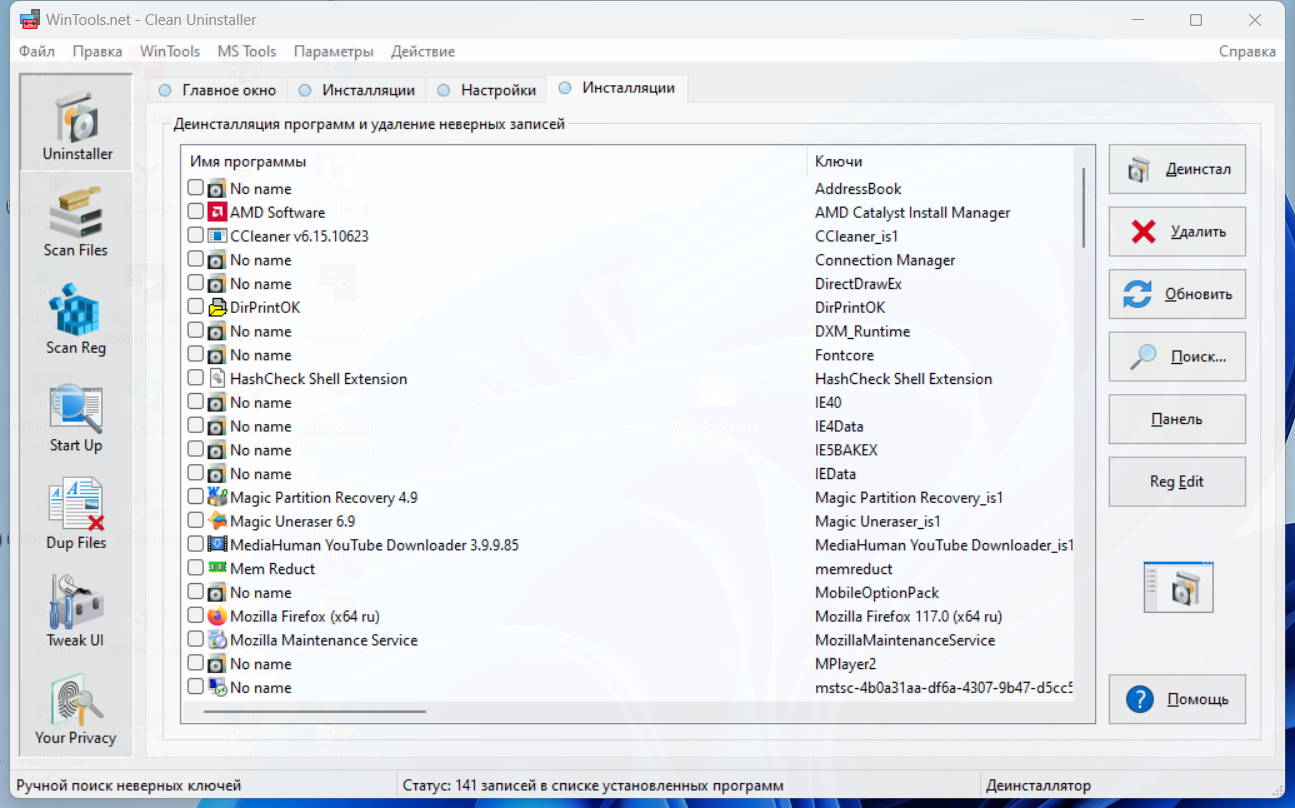Click the Панель button
This screenshot has width=1295, height=808.
coord(1177,419)
